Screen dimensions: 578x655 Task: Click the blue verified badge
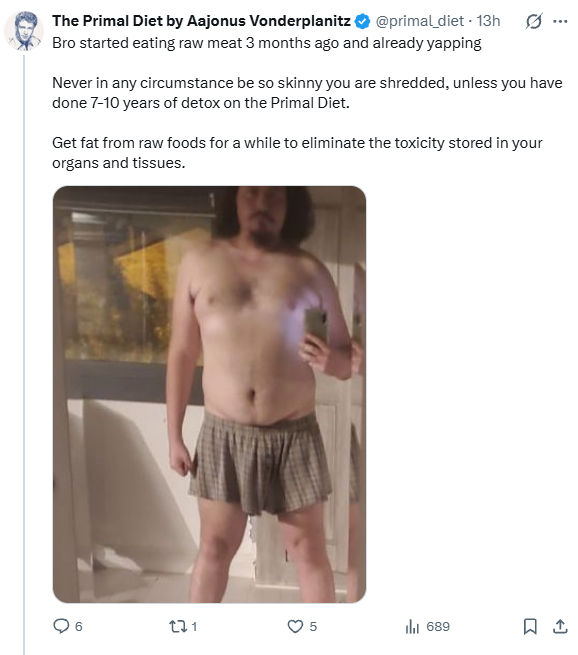362,21
